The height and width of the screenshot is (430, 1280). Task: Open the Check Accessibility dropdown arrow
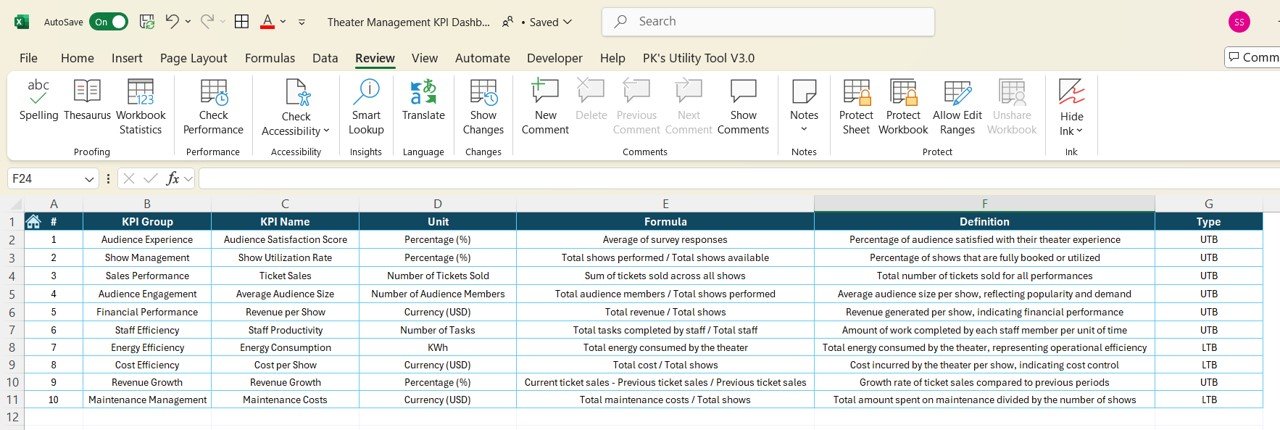[326, 131]
